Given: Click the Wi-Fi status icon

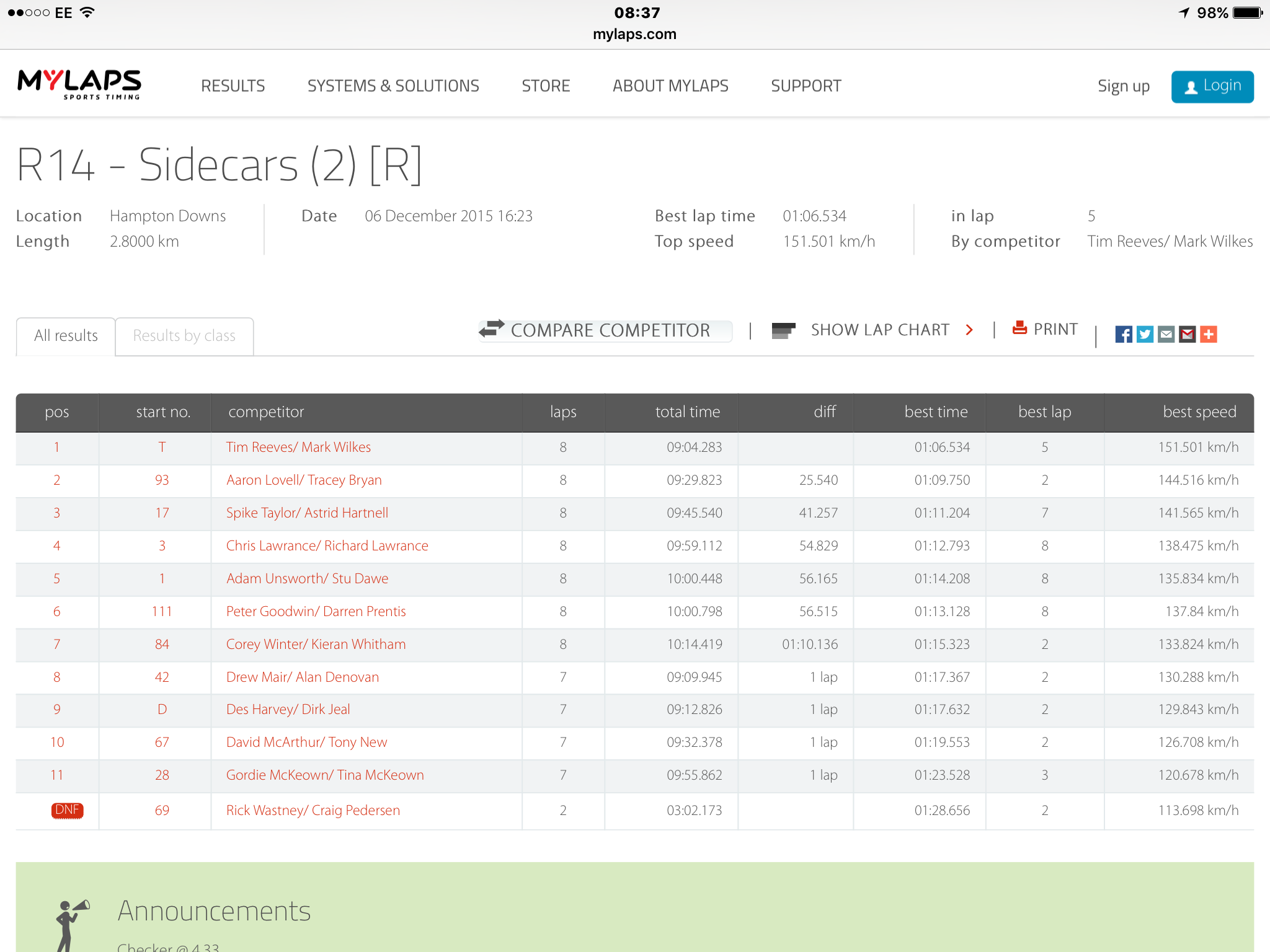Looking at the screenshot, I should tap(87, 12).
